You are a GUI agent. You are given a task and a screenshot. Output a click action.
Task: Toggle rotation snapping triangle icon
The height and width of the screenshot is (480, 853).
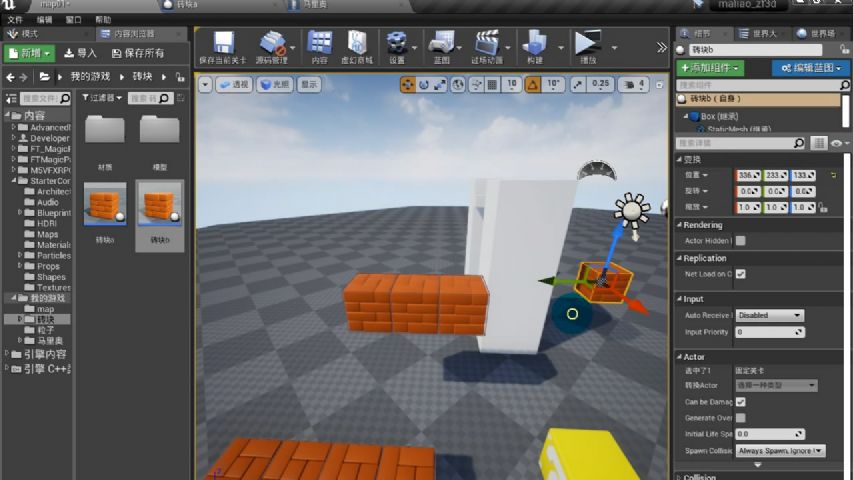pos(533,84)
